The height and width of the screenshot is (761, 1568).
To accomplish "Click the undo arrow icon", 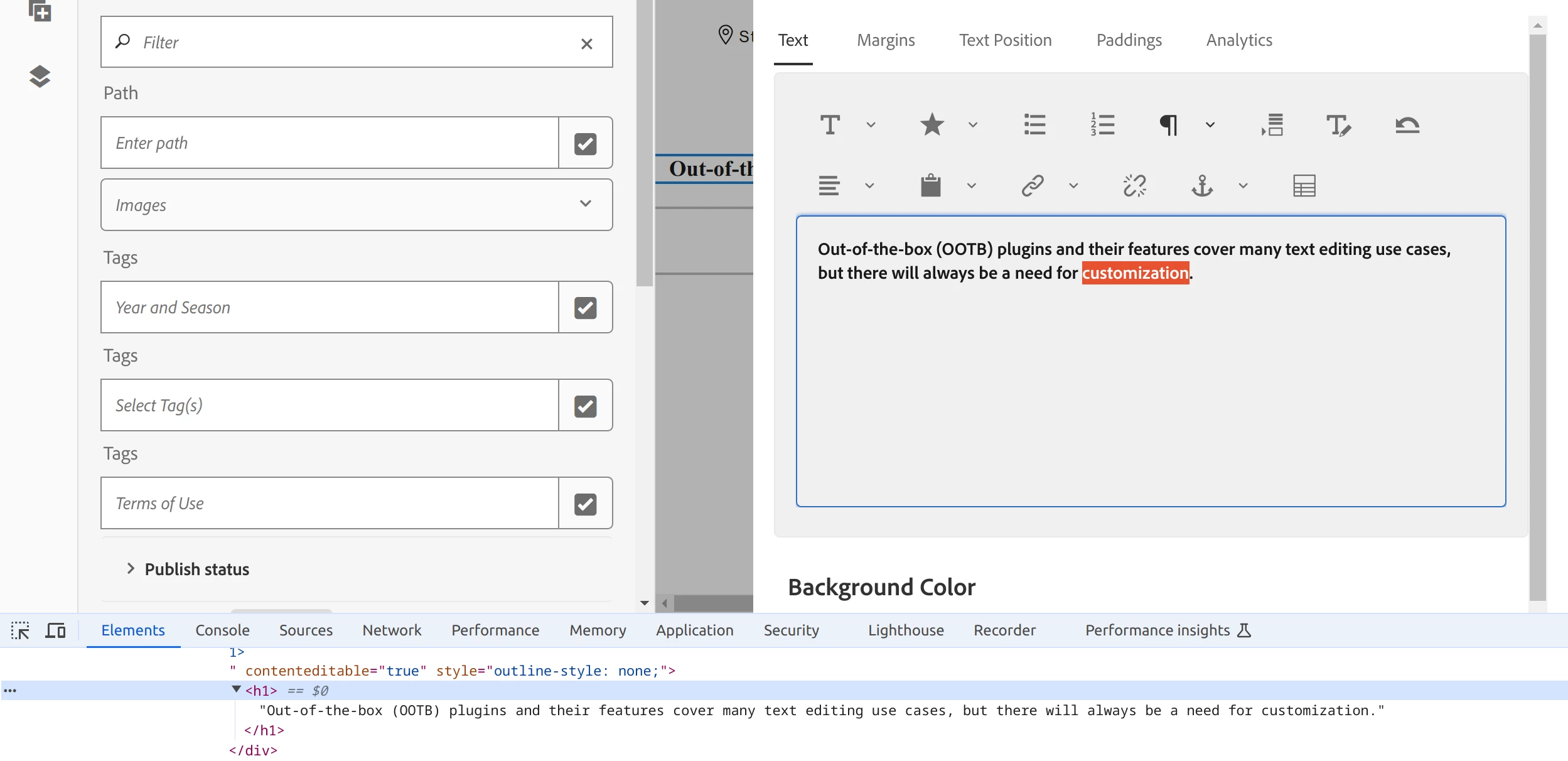I will [1407, 124].
